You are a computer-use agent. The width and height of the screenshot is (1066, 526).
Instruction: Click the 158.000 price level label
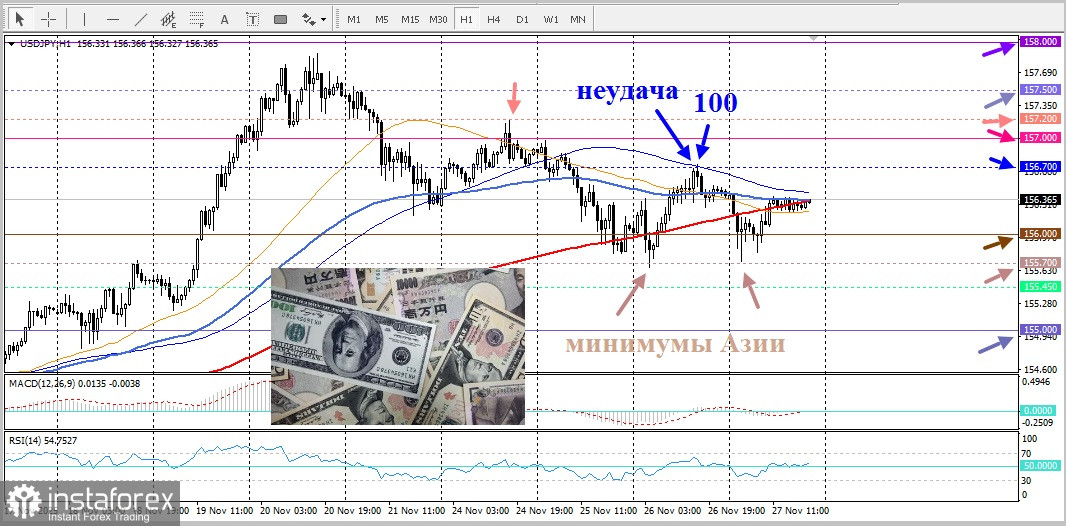pos(1040,41)
